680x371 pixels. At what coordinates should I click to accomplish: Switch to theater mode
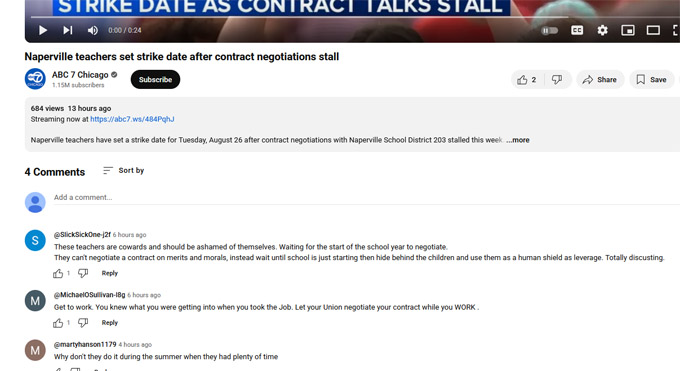(x=653, y=30)
